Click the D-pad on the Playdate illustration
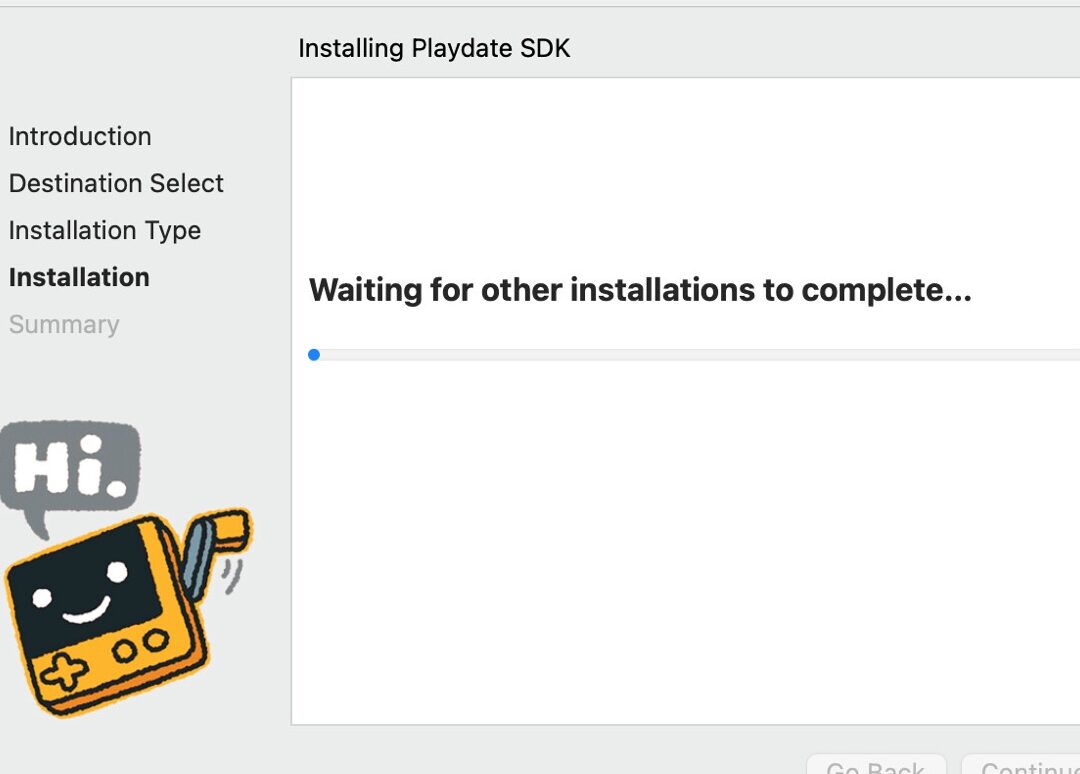The width and height of the screenshot is (1080, 774). [x=63, y=671]
